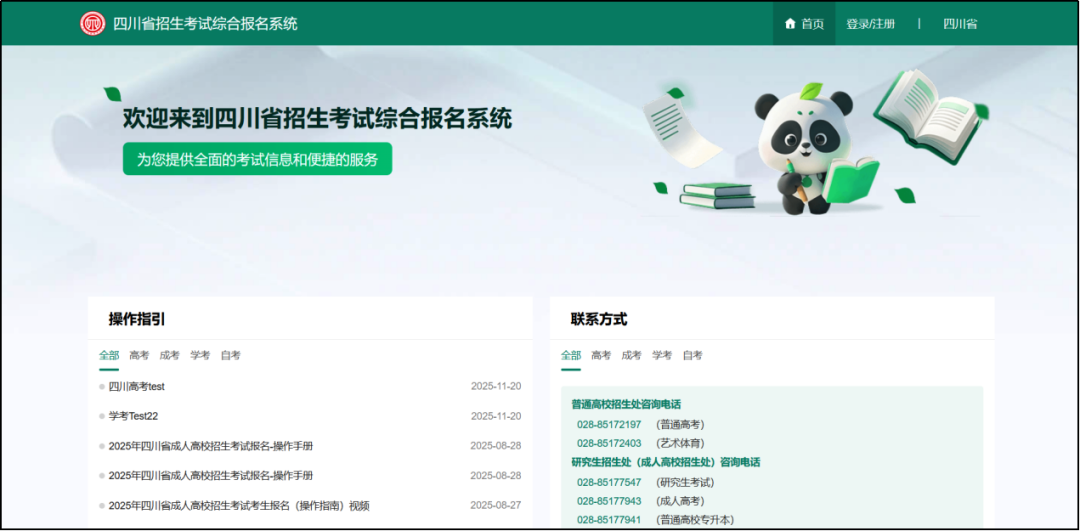Screen dimensions: 1080x531
Task: Open the 成人高校招生考试考生报名（操作指南）视频 entry
Action: pos(239,506)
